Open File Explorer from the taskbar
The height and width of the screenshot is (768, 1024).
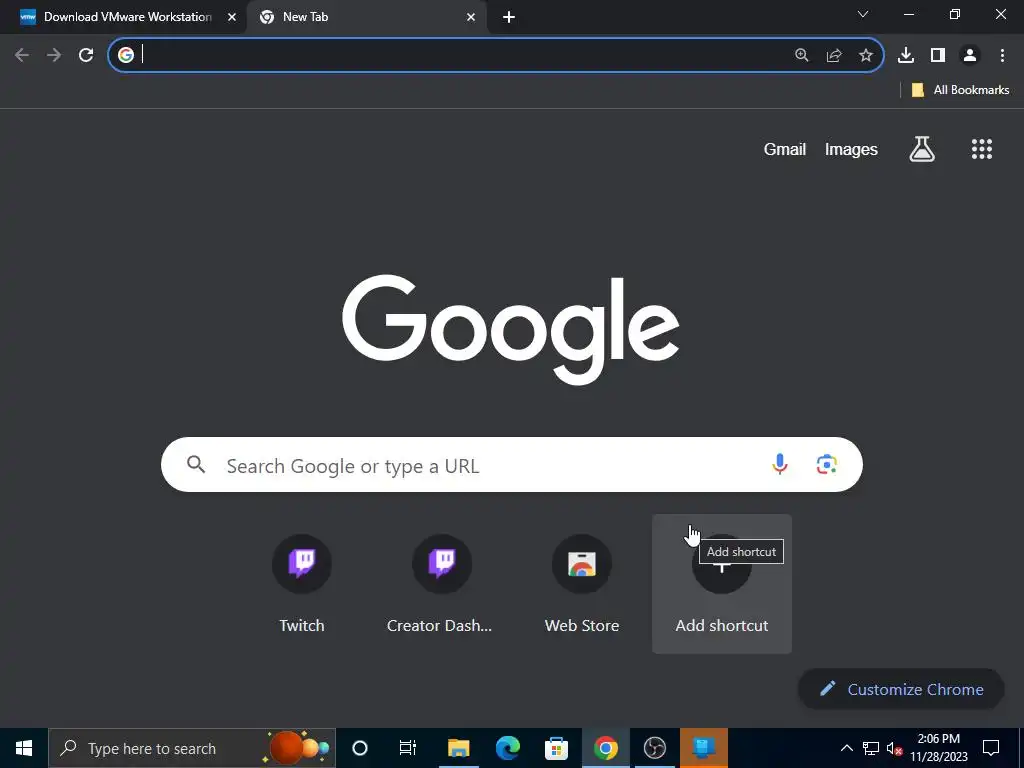pos(458,748)
